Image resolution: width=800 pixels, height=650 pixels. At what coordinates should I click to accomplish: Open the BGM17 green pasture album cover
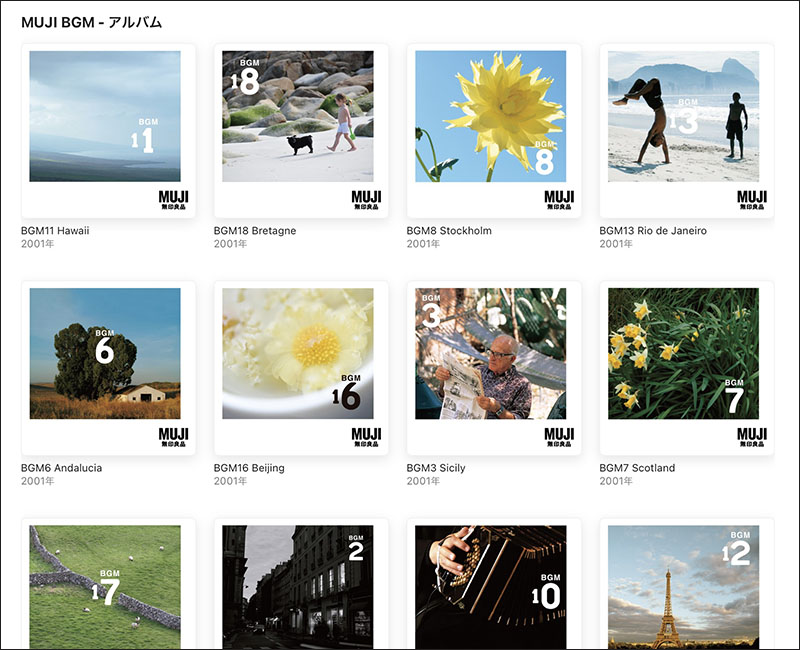108,584
